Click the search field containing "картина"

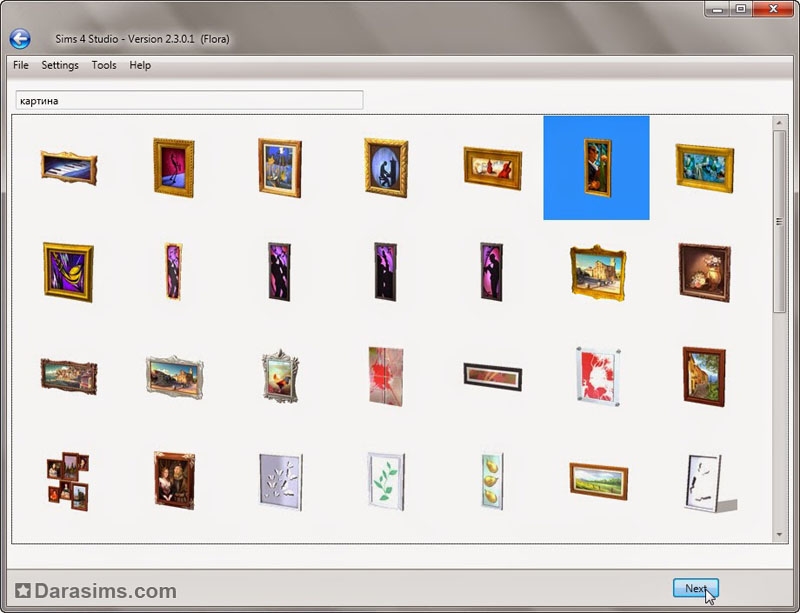[x=189, y=100]
